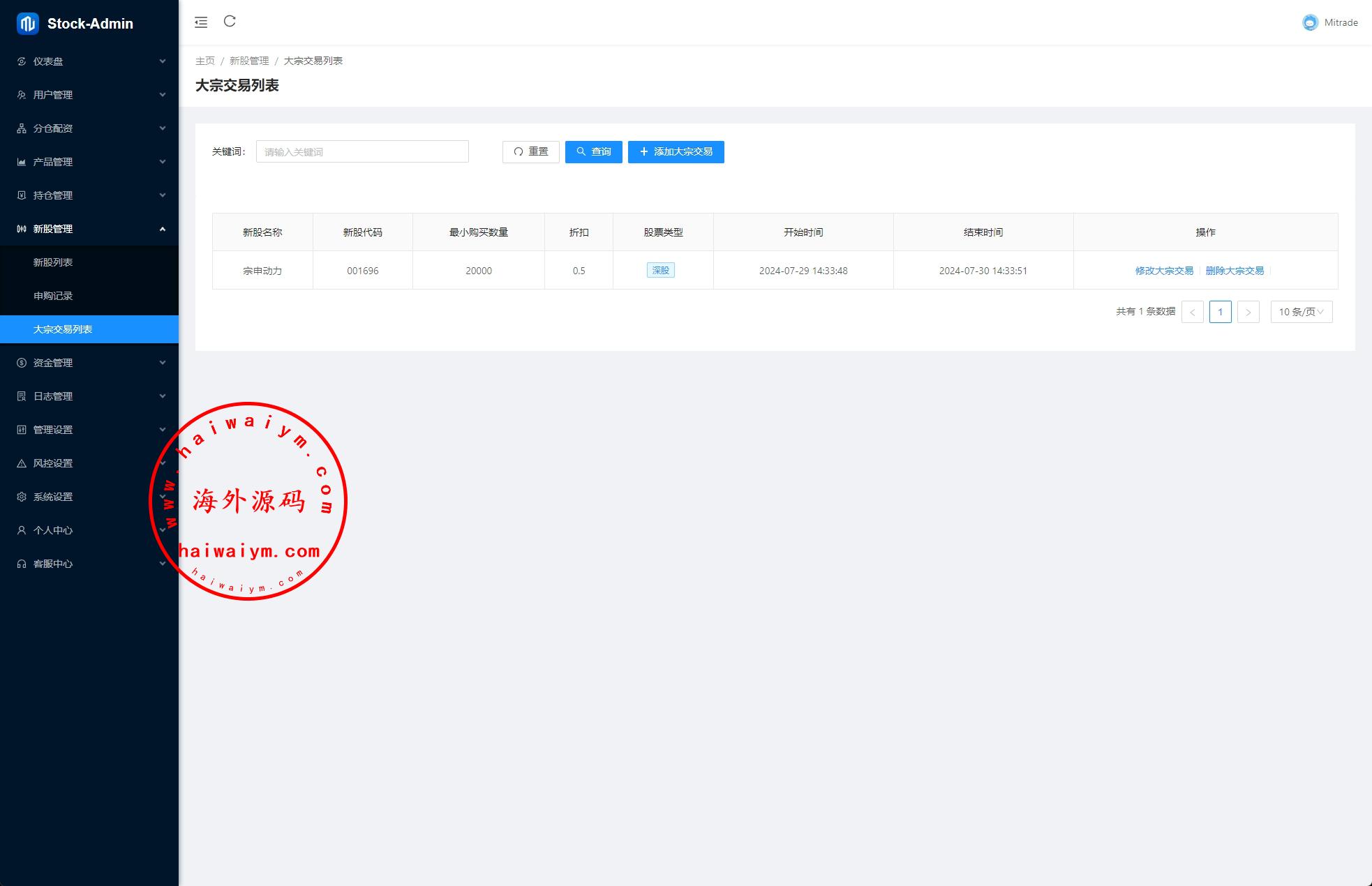Screen dimensions: 1372x886
Task: Expand the 资金管理 menu chevron
Action: [163, 363]
